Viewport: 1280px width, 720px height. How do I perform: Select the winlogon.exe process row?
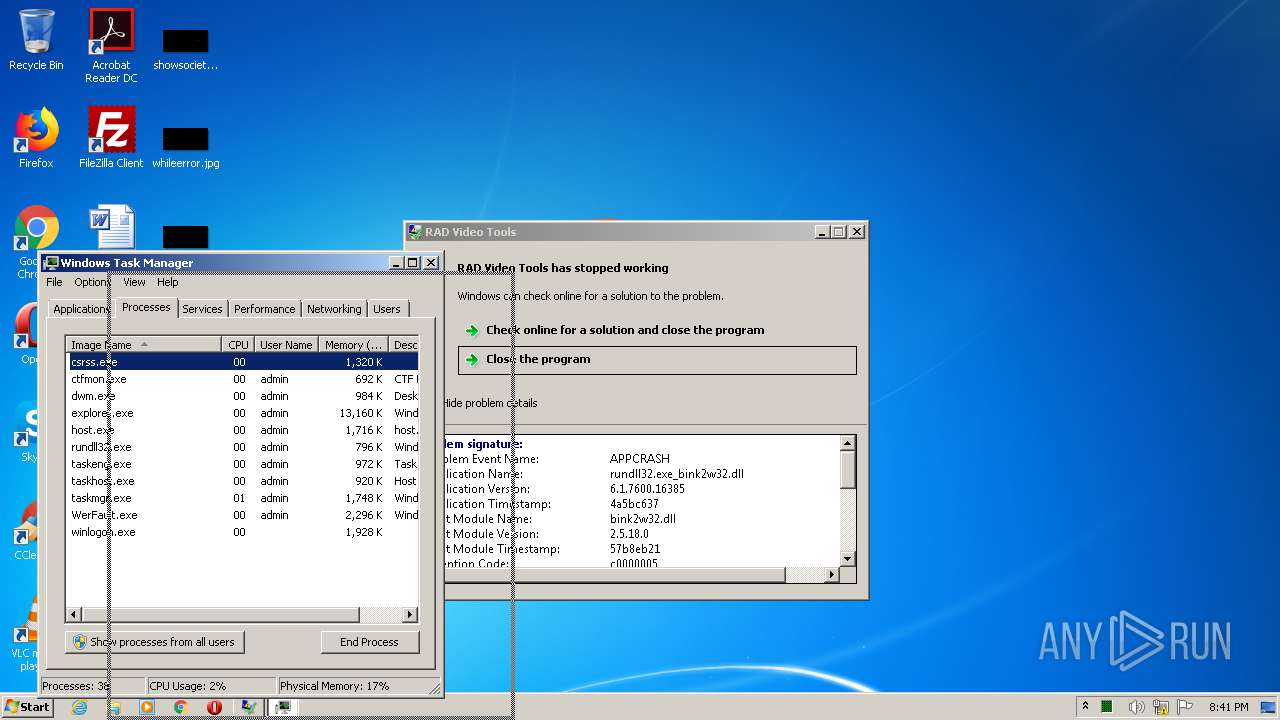point(242,532)
